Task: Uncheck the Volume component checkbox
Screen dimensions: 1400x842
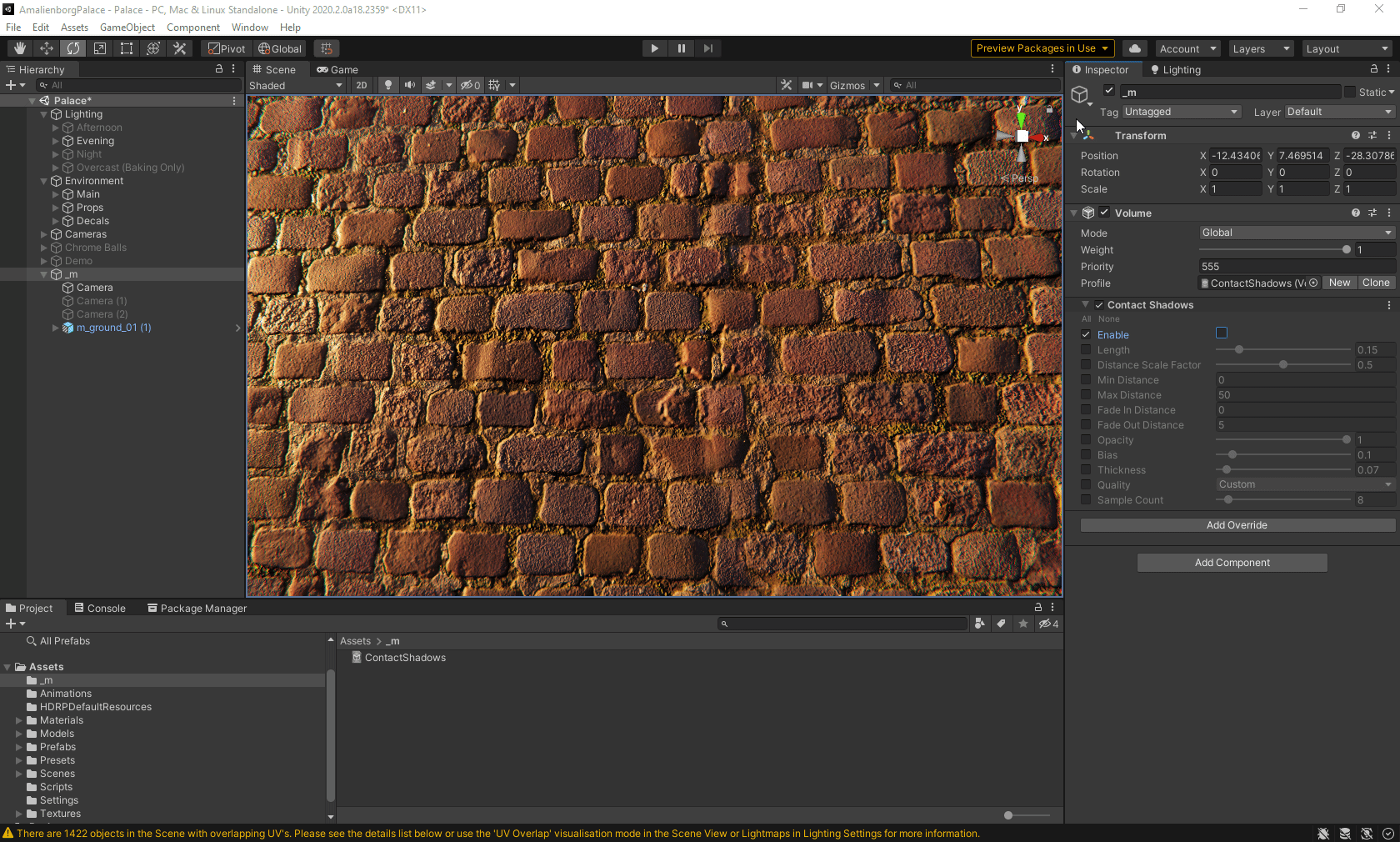Action: coord(1104,213)
